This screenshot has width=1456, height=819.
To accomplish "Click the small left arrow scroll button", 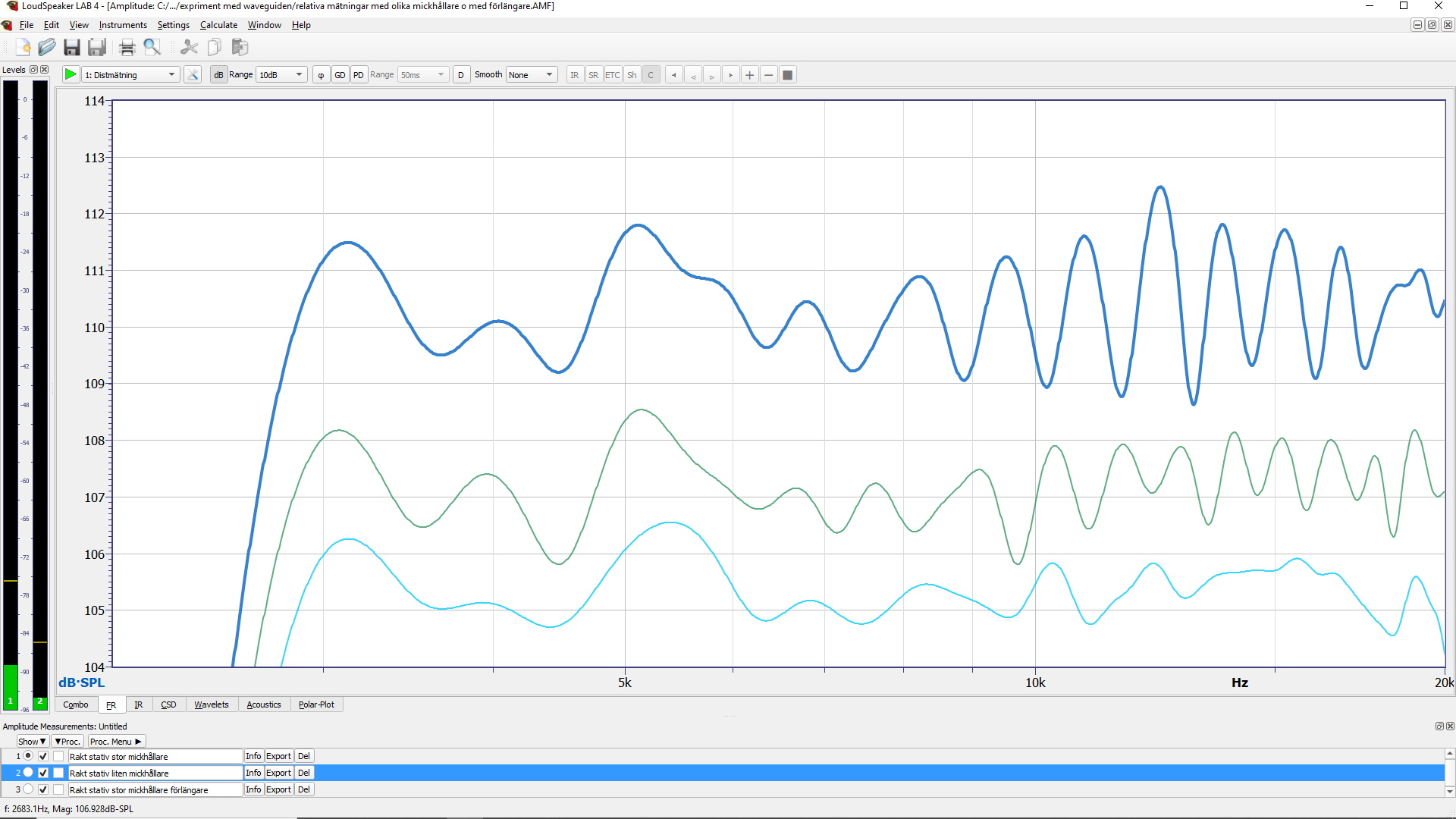I will (693, 74).
